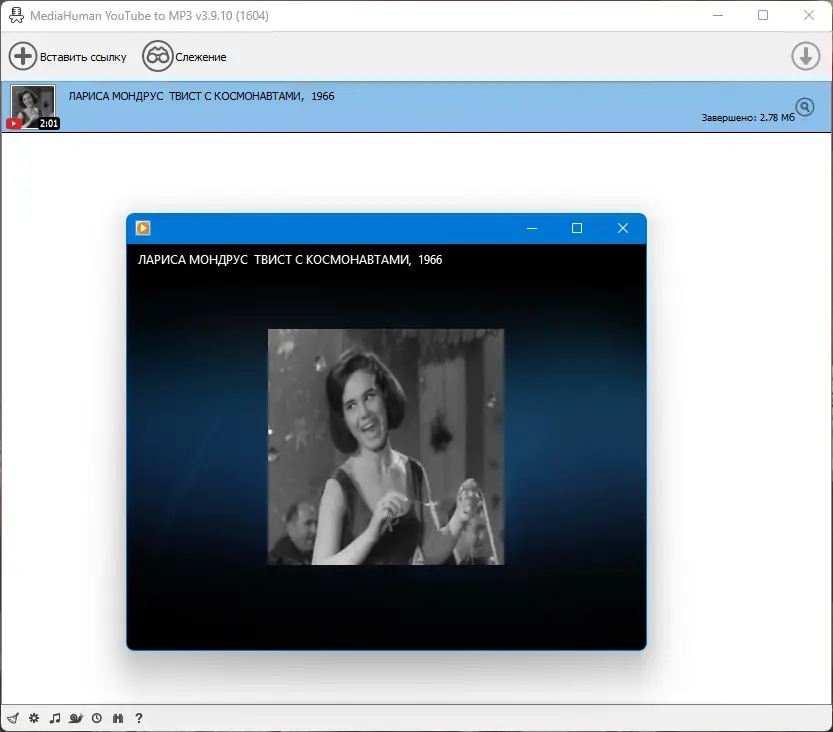Clear the list with the broom icon
The width and height of the screenshot is (833, 732).
pyautogui.click(x=13, y=718)
